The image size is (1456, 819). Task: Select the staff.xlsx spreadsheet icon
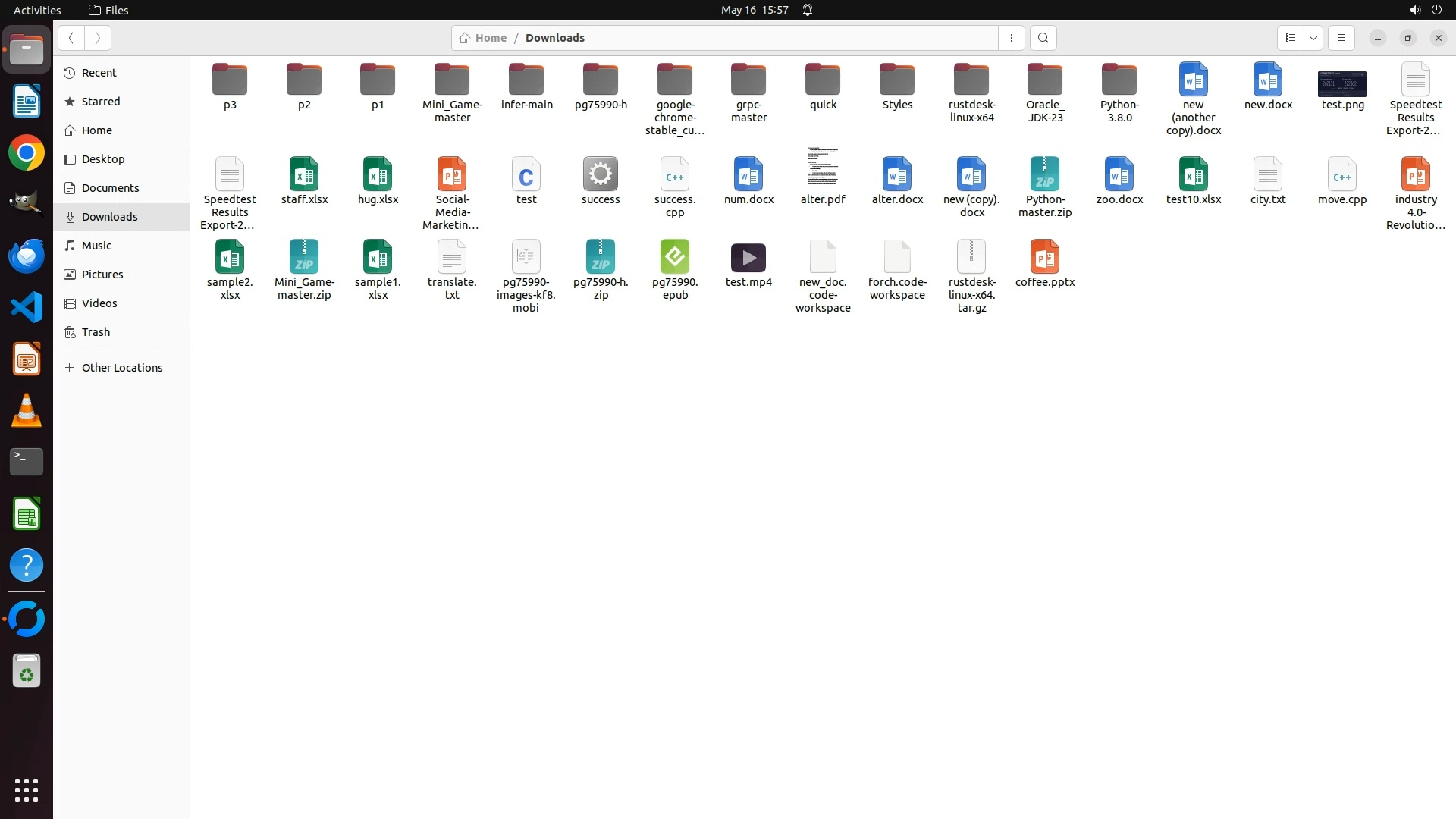304,174
